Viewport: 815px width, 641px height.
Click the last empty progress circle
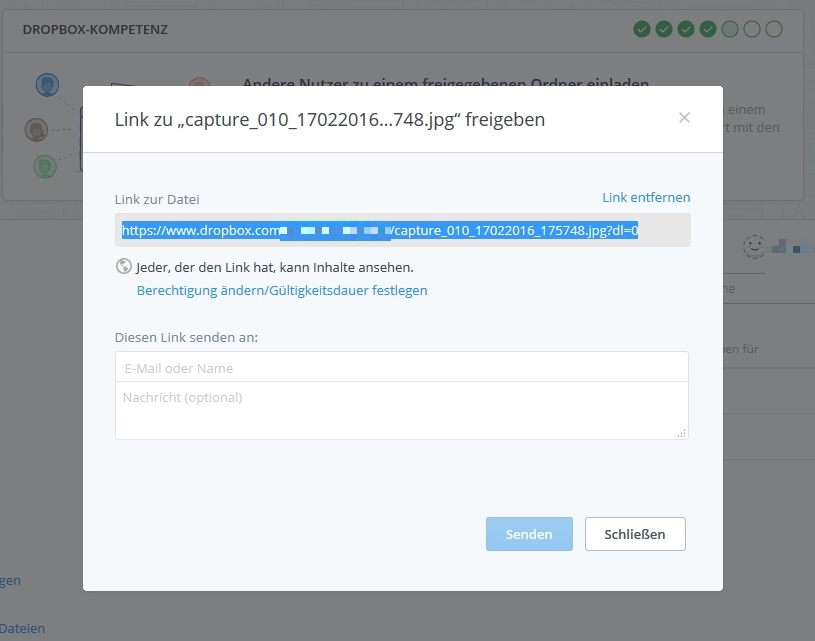774,29
